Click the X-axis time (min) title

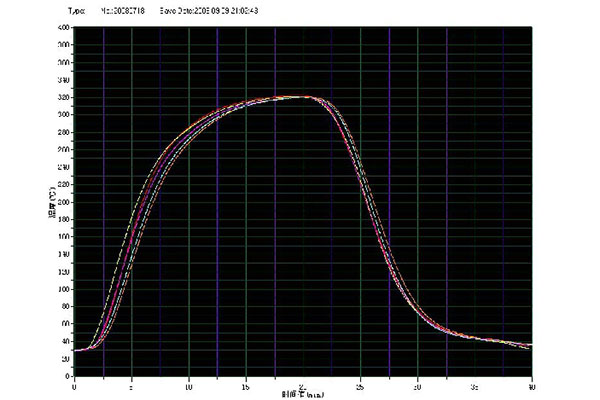(x=302, y=393)
